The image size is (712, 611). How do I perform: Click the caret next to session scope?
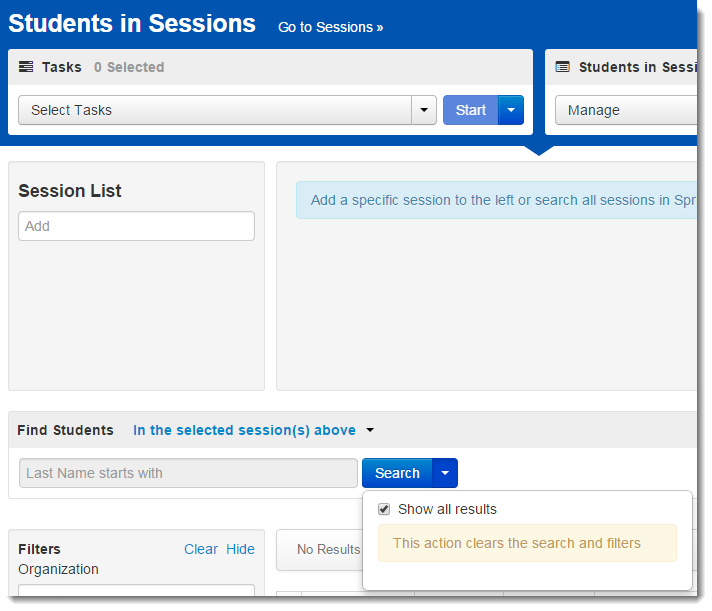(370, 430)
